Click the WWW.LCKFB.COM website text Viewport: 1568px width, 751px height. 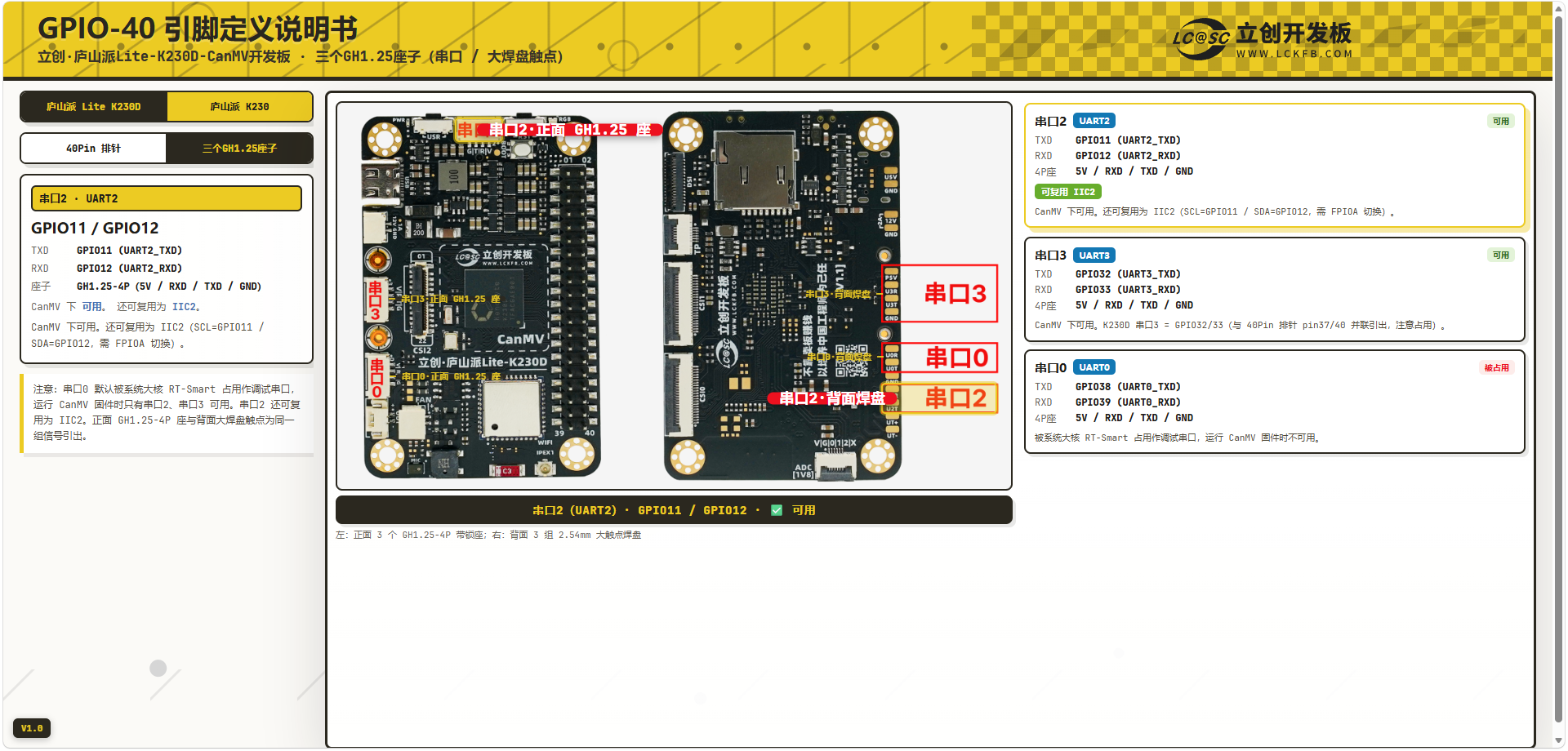pos(1294,54)
